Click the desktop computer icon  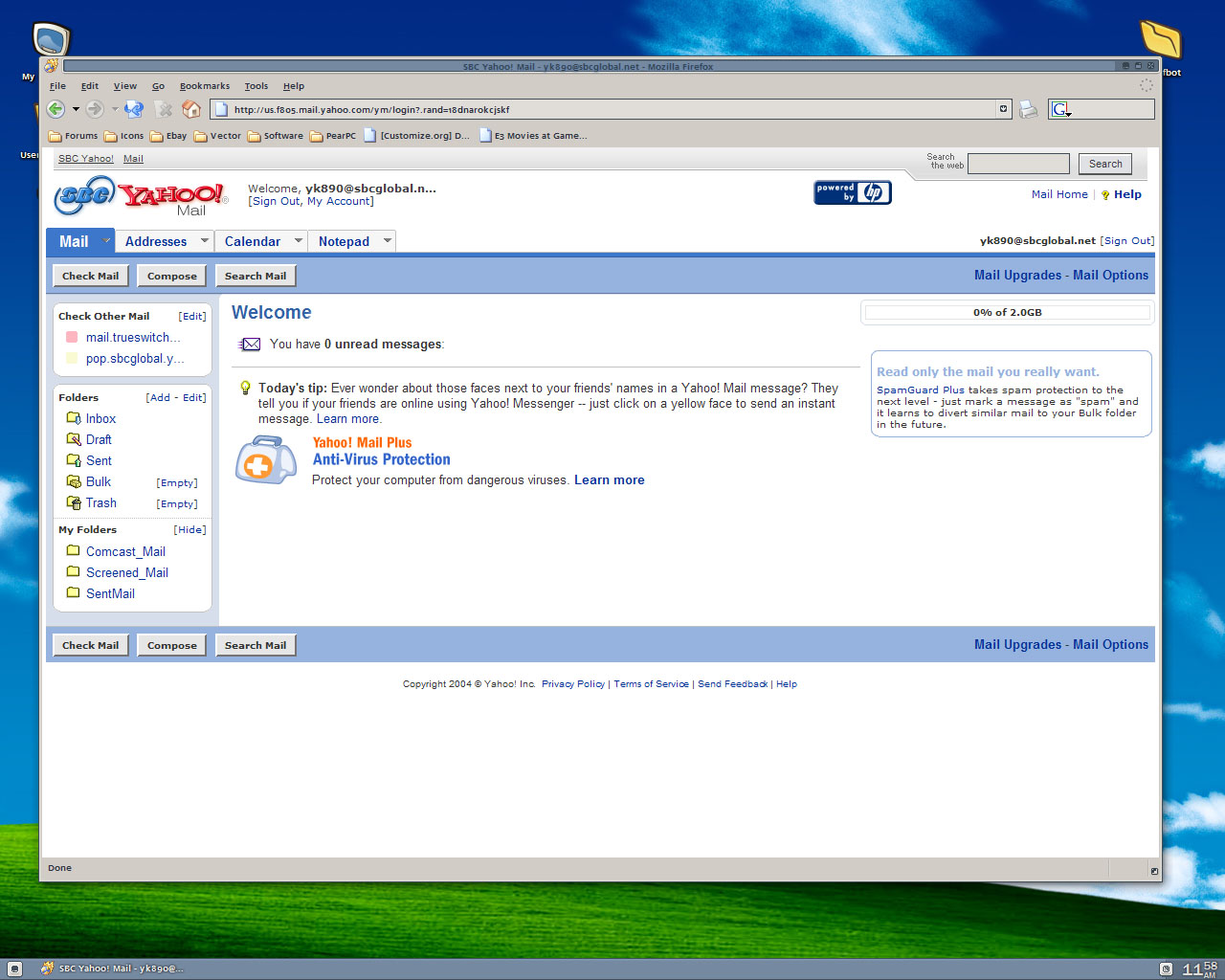[x=51, y=40]
